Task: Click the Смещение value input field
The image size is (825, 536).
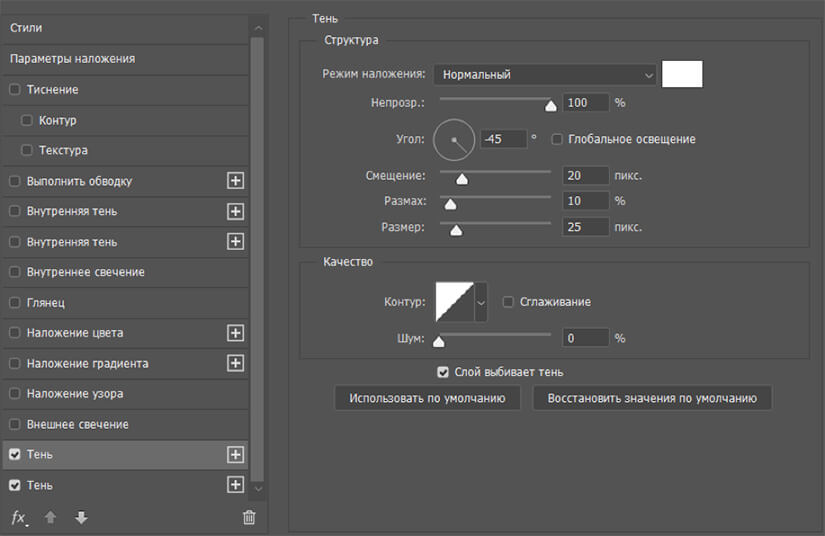Action: pyautogui.click(x=585, y=175)
